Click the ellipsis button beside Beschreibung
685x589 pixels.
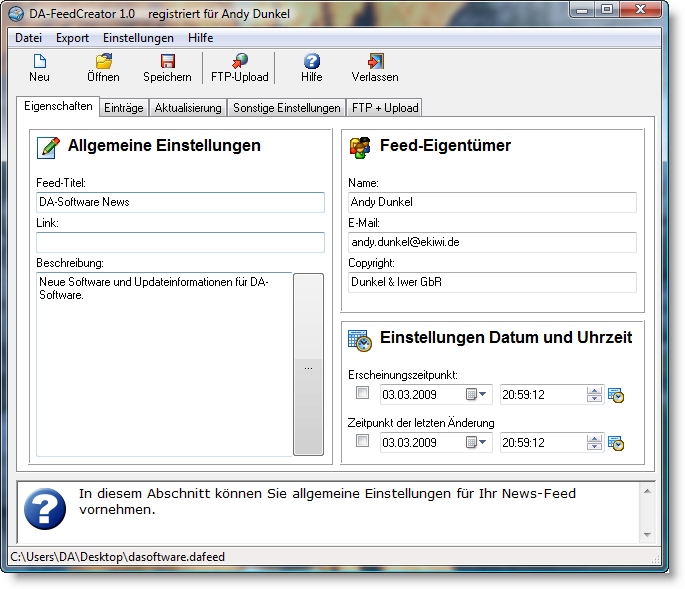coord(308,367)
